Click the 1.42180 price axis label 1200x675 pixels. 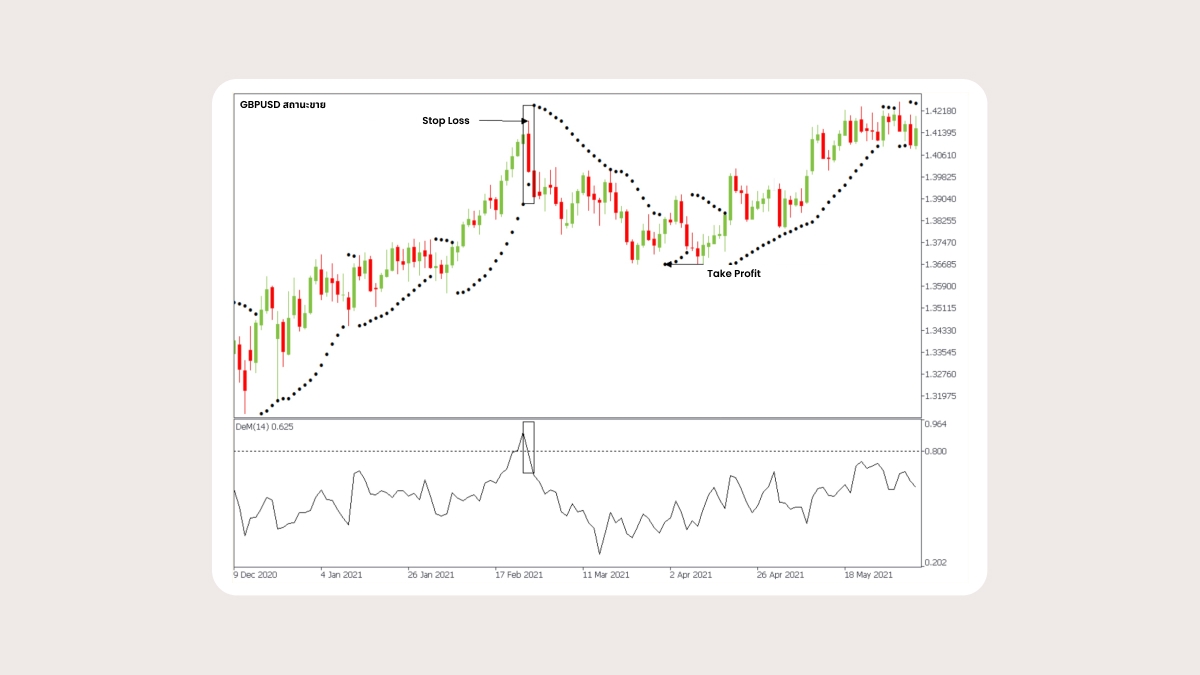pos(942,111)
